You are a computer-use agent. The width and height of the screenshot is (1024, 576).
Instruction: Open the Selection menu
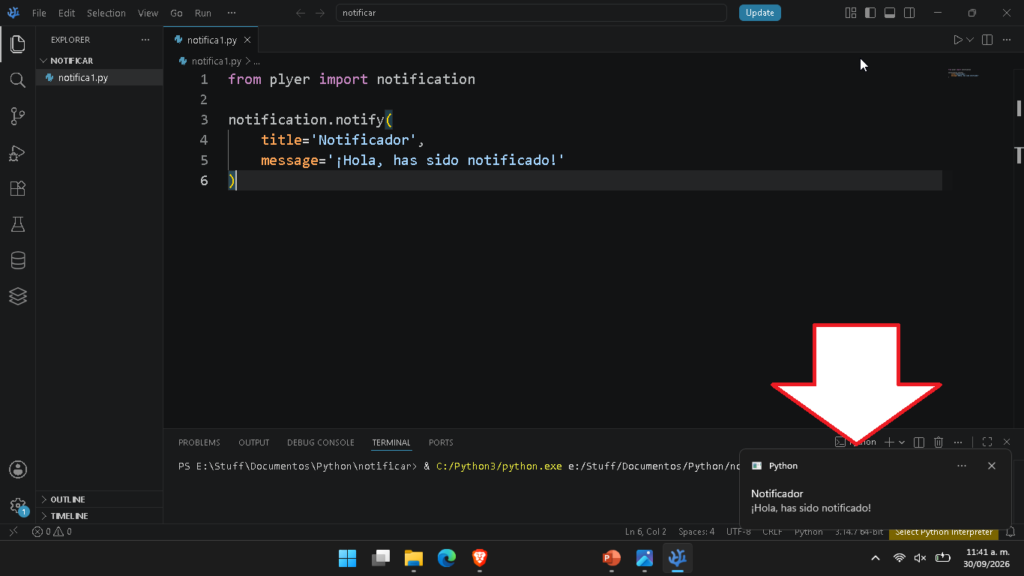point(106,12)
